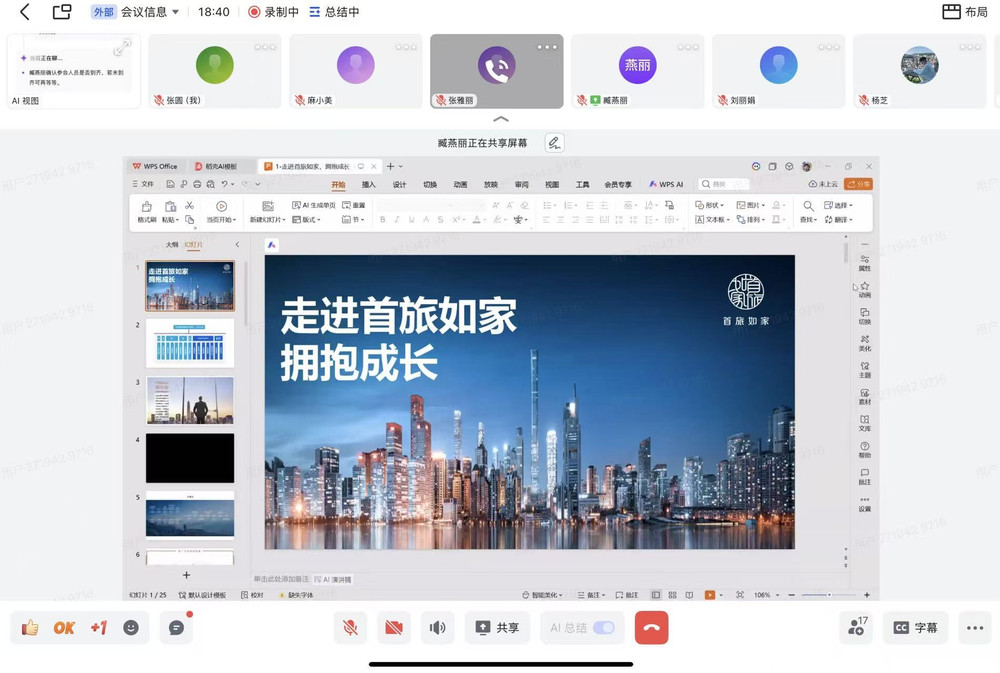Screen dimensions: 1000x673
Task: Open the 新建幻灯片 dropdown
Action: [268, 219]
